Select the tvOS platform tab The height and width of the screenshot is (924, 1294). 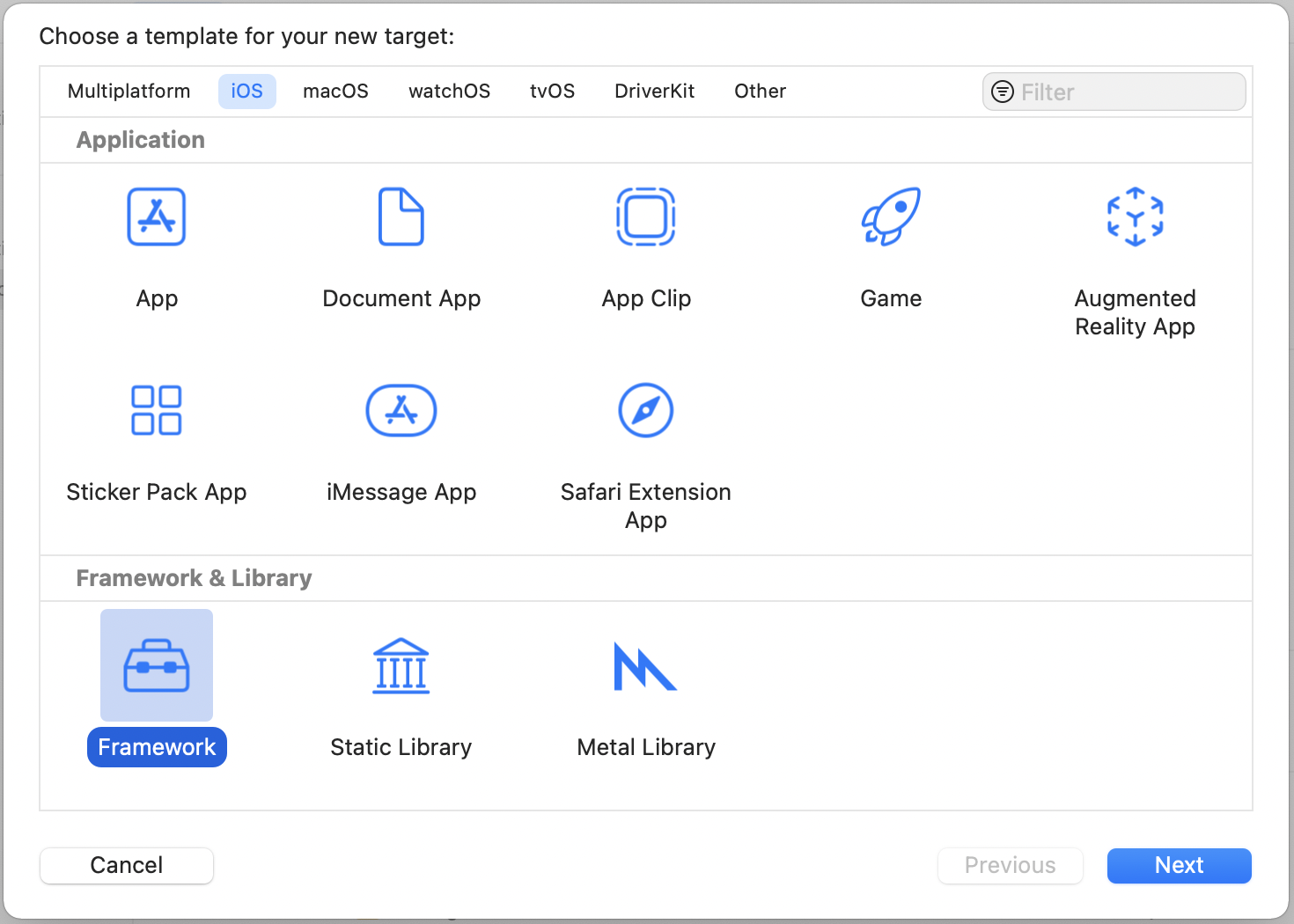tap(552, 92)
